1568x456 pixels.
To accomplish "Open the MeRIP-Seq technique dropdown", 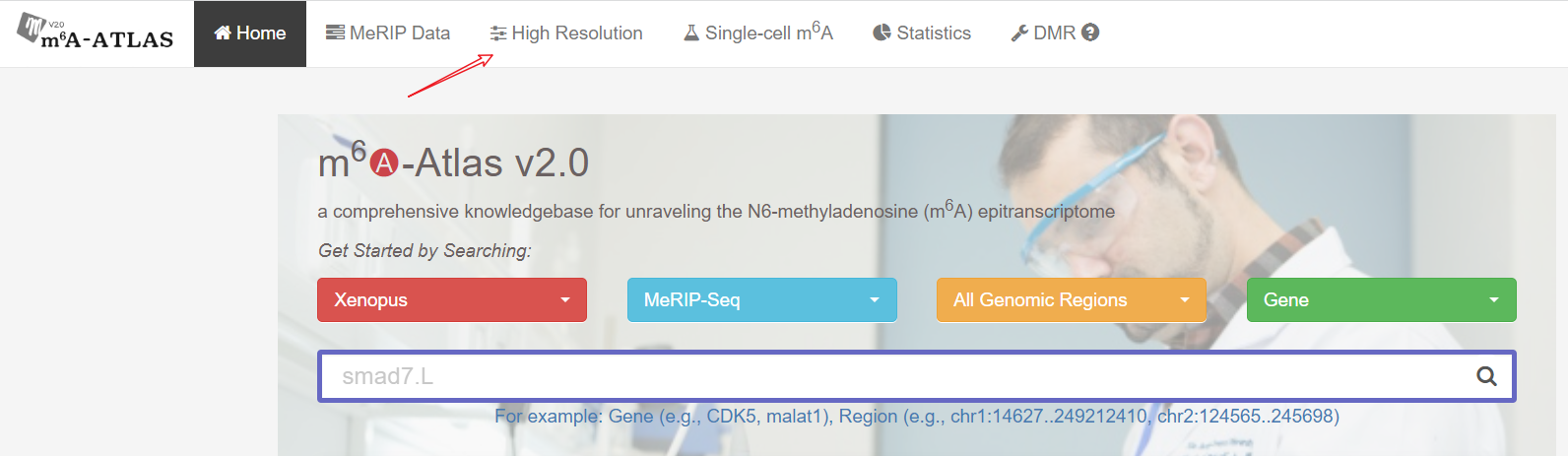I will (762, 299).
